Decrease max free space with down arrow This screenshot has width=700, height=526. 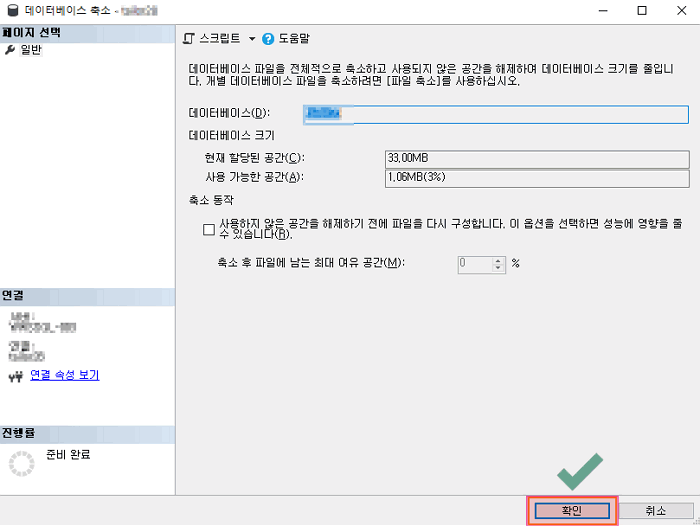point(498,268)
